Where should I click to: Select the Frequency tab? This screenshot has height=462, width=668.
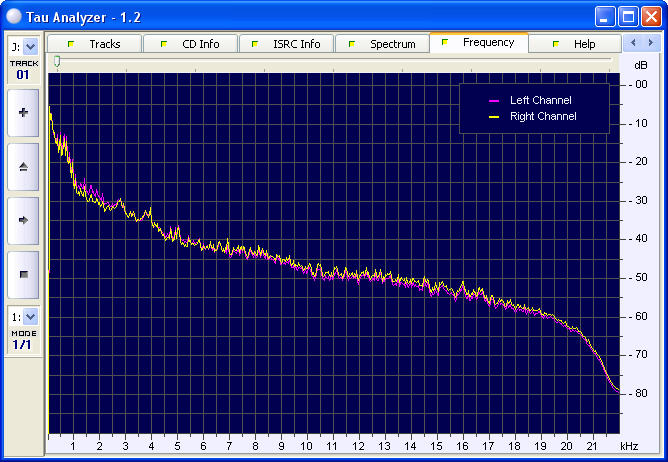click(x=479, y=43)
